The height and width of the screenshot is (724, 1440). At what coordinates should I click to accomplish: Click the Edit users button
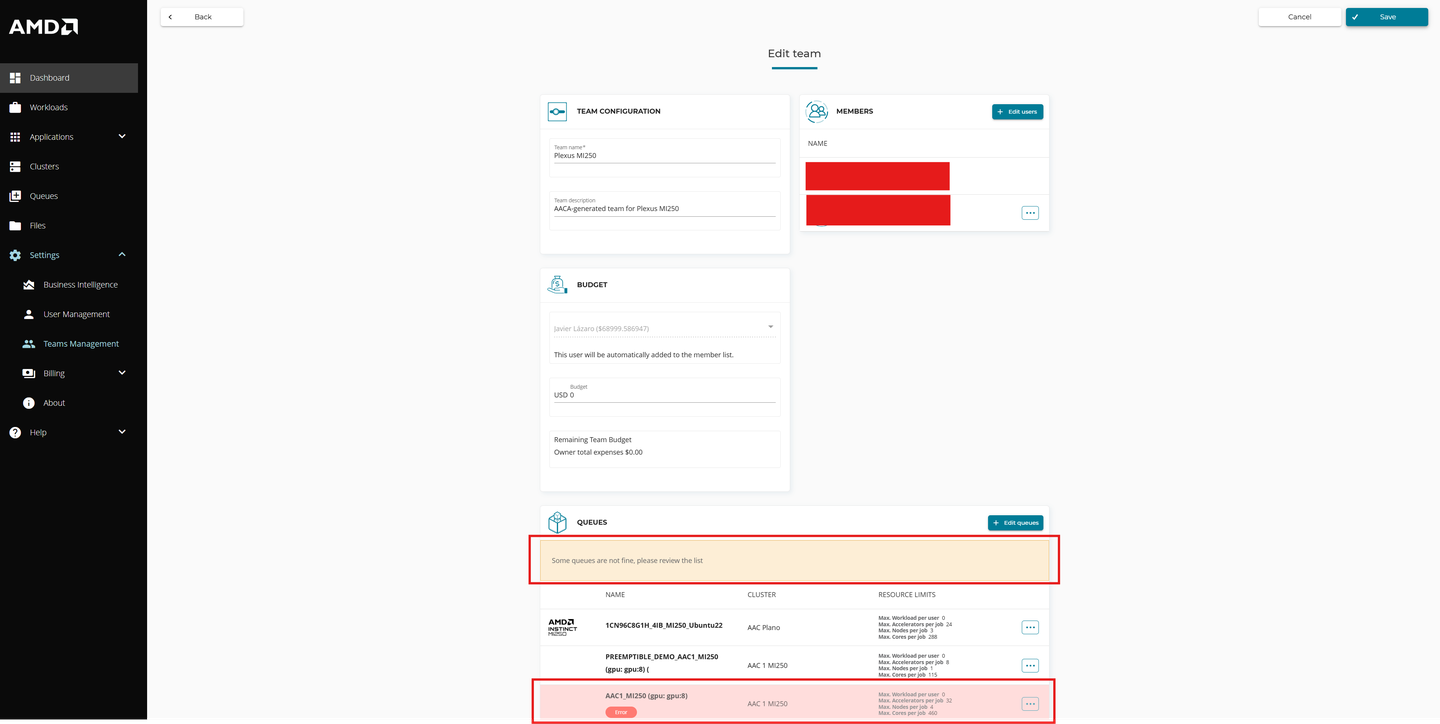pos(1017,112)
